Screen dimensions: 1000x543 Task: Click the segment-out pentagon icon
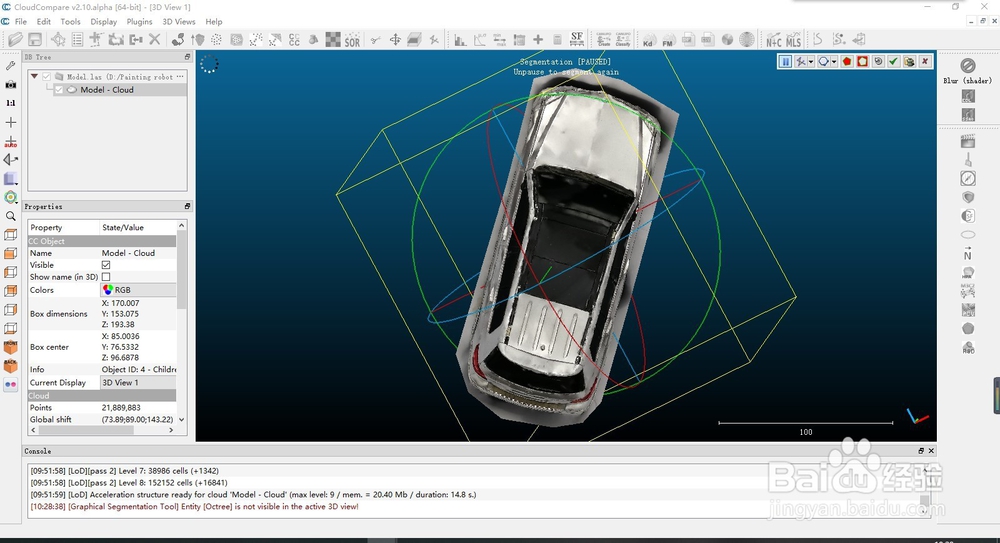point(862,61)
